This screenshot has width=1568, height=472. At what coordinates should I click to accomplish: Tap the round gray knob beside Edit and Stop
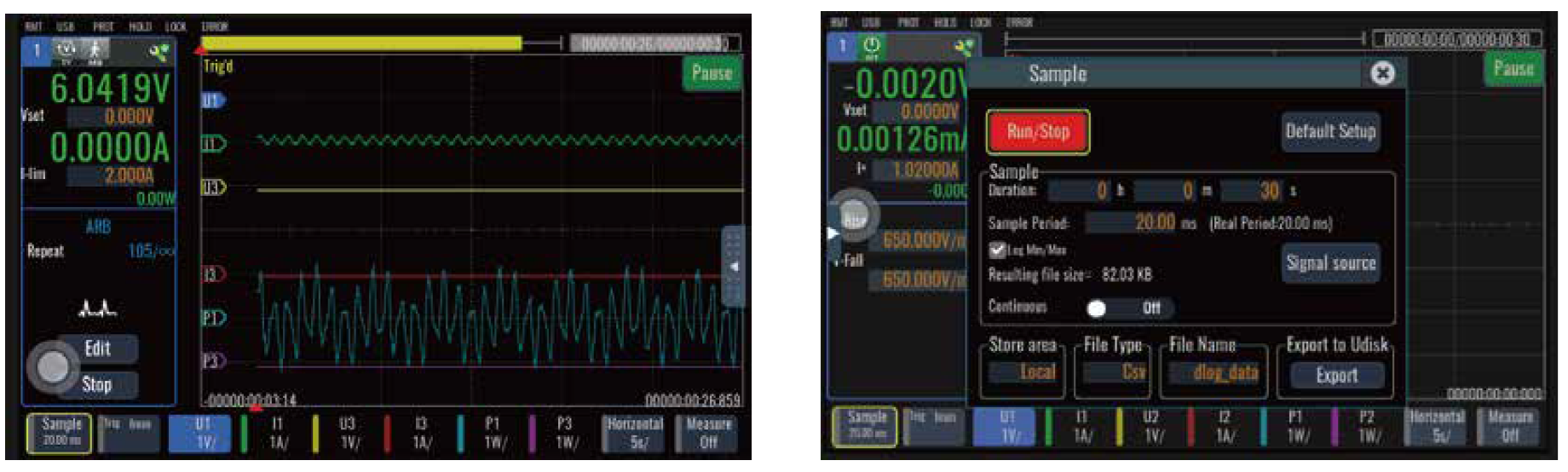tap(53, 367)
